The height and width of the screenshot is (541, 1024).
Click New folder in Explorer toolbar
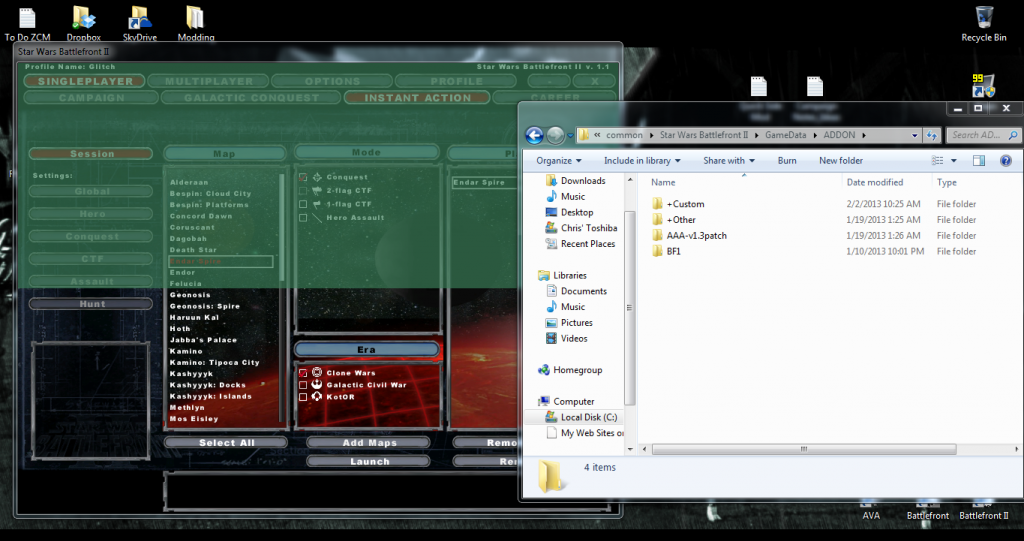pos(840,160)
